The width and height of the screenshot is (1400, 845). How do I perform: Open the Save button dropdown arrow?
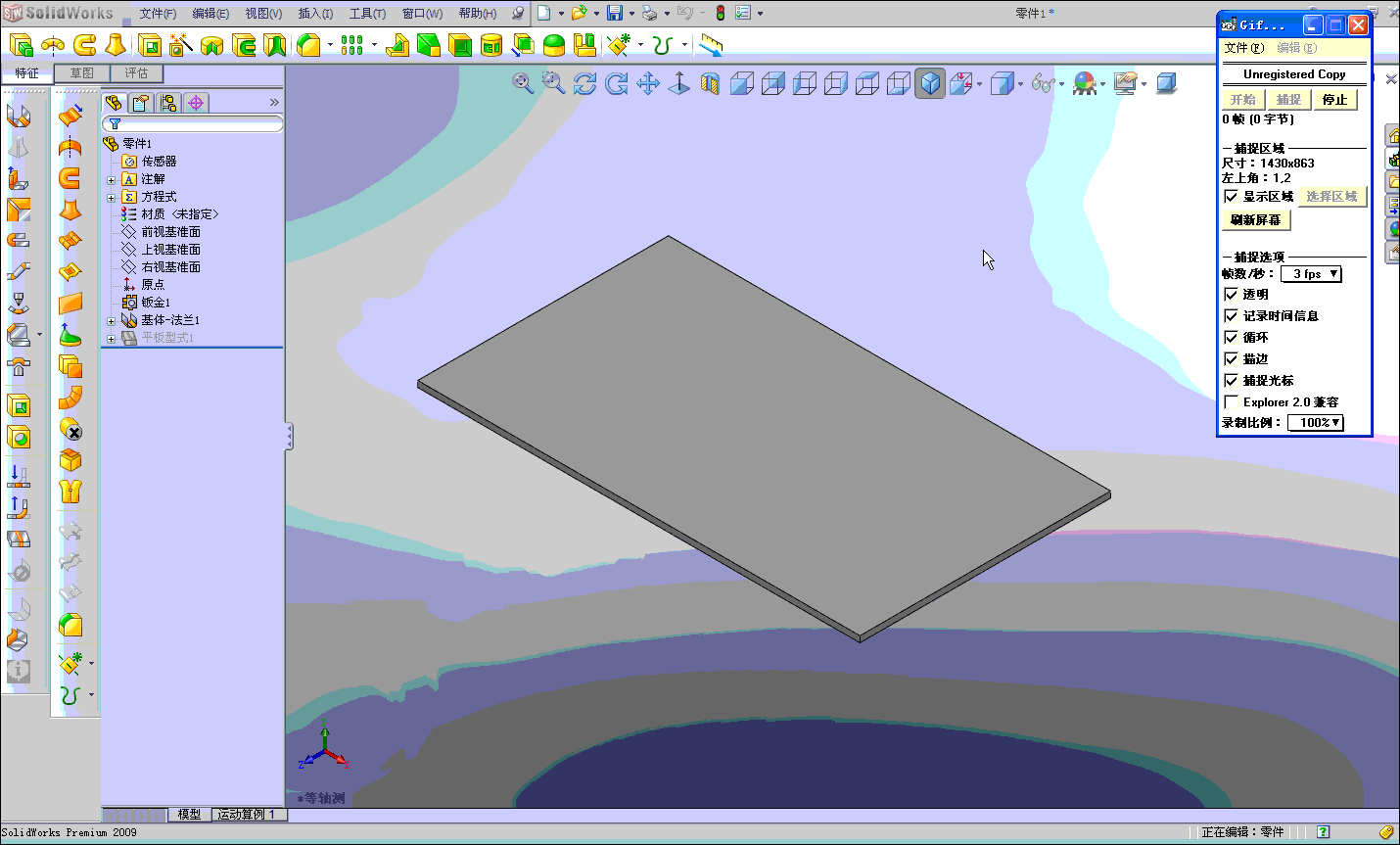point(631,14)
